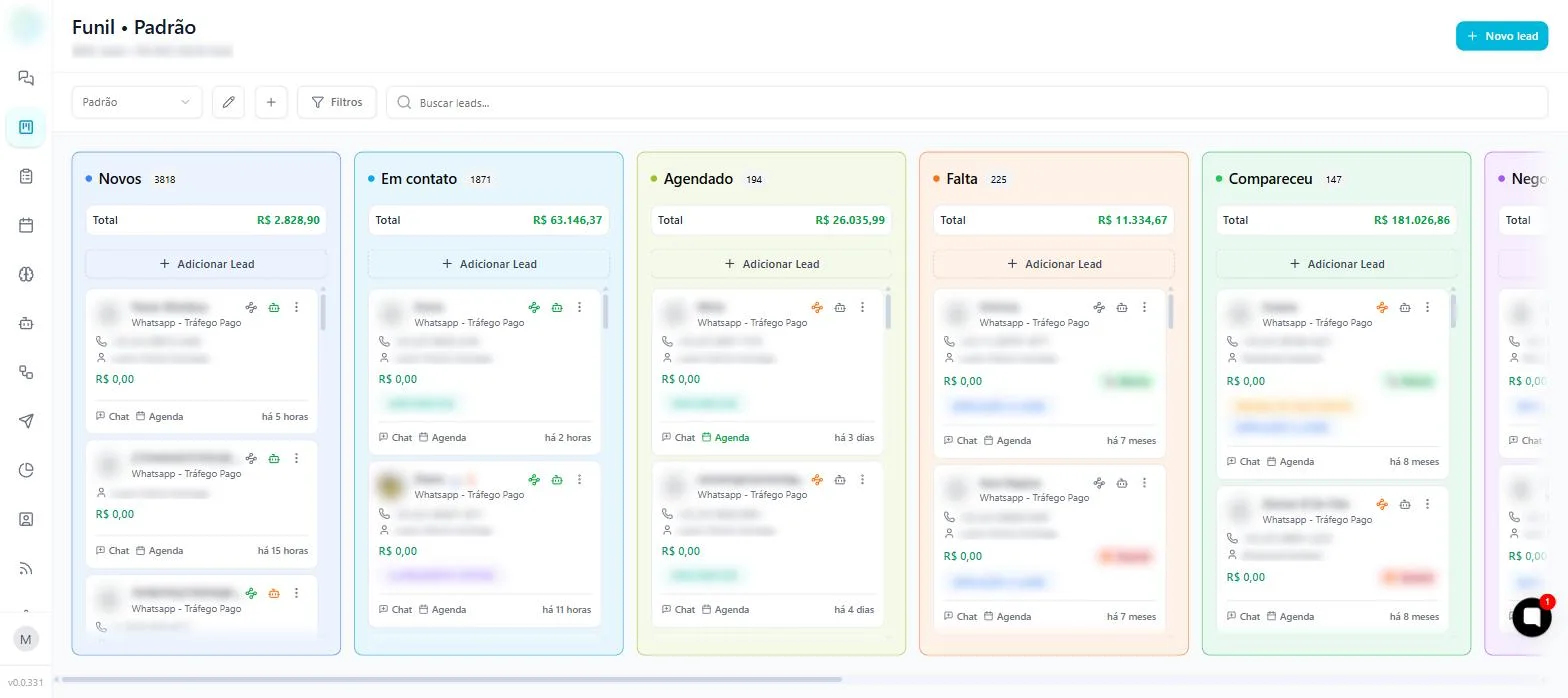
Task: Click the Falta column header title
Action: click(x=962, y=179)
